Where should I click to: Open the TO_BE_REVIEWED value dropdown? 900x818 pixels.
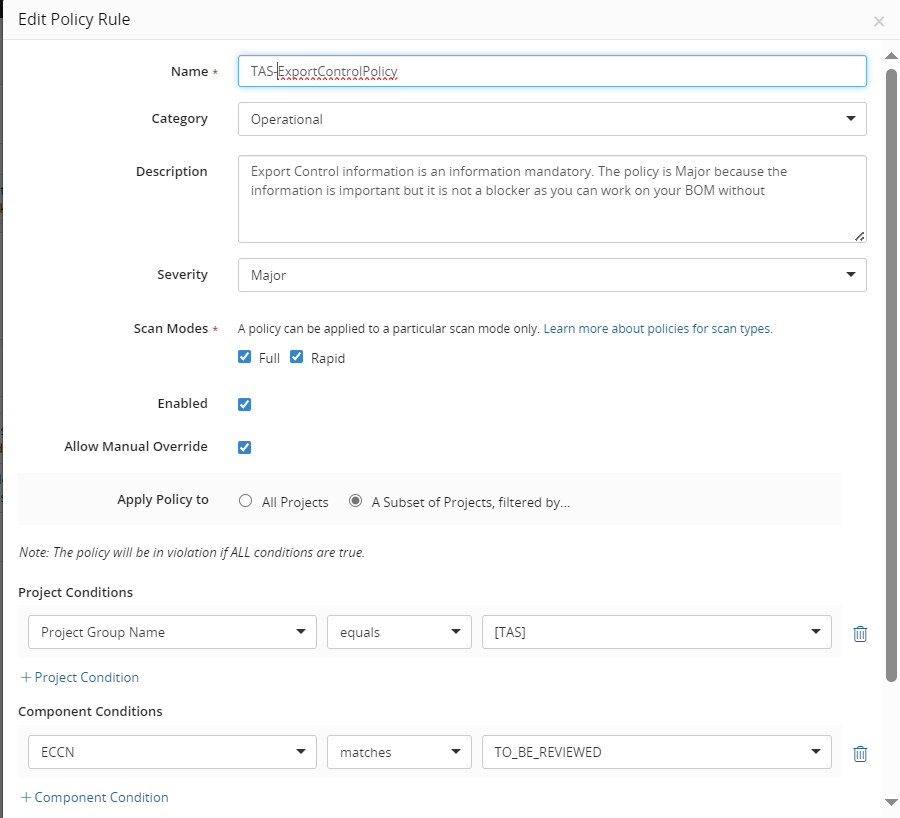pos(657,752)
